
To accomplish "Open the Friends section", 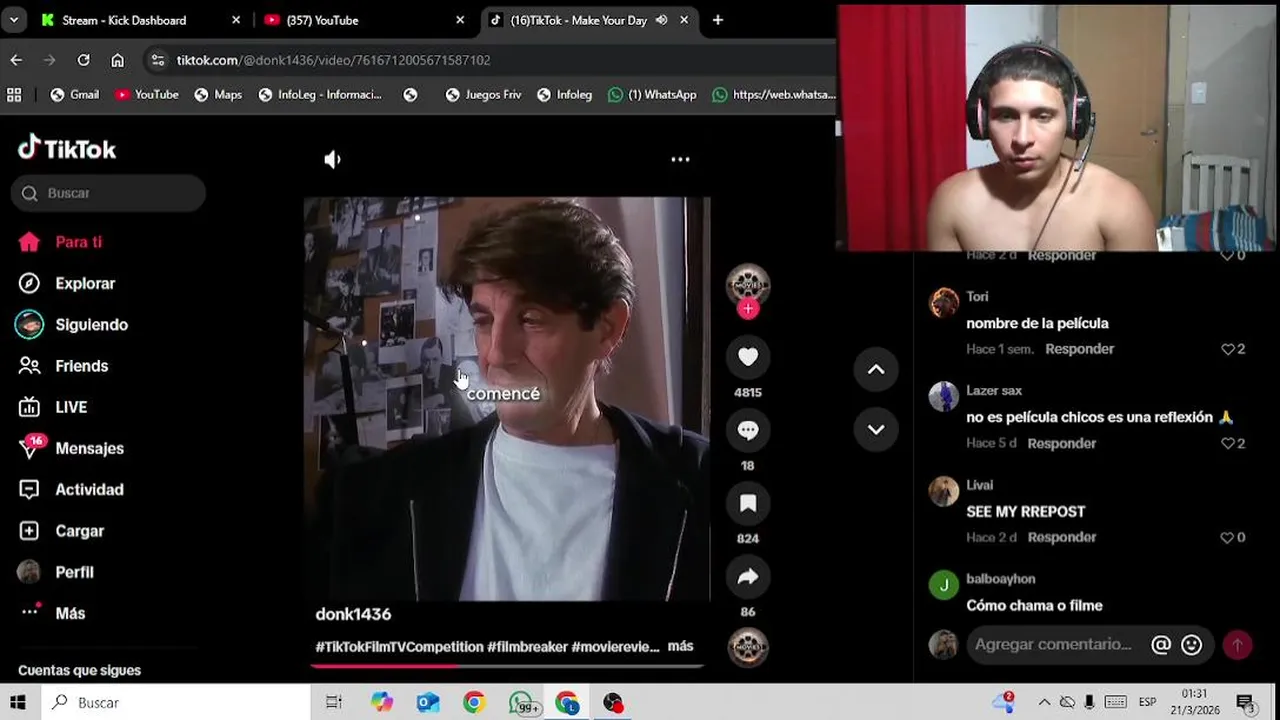I will pos(63,366).
